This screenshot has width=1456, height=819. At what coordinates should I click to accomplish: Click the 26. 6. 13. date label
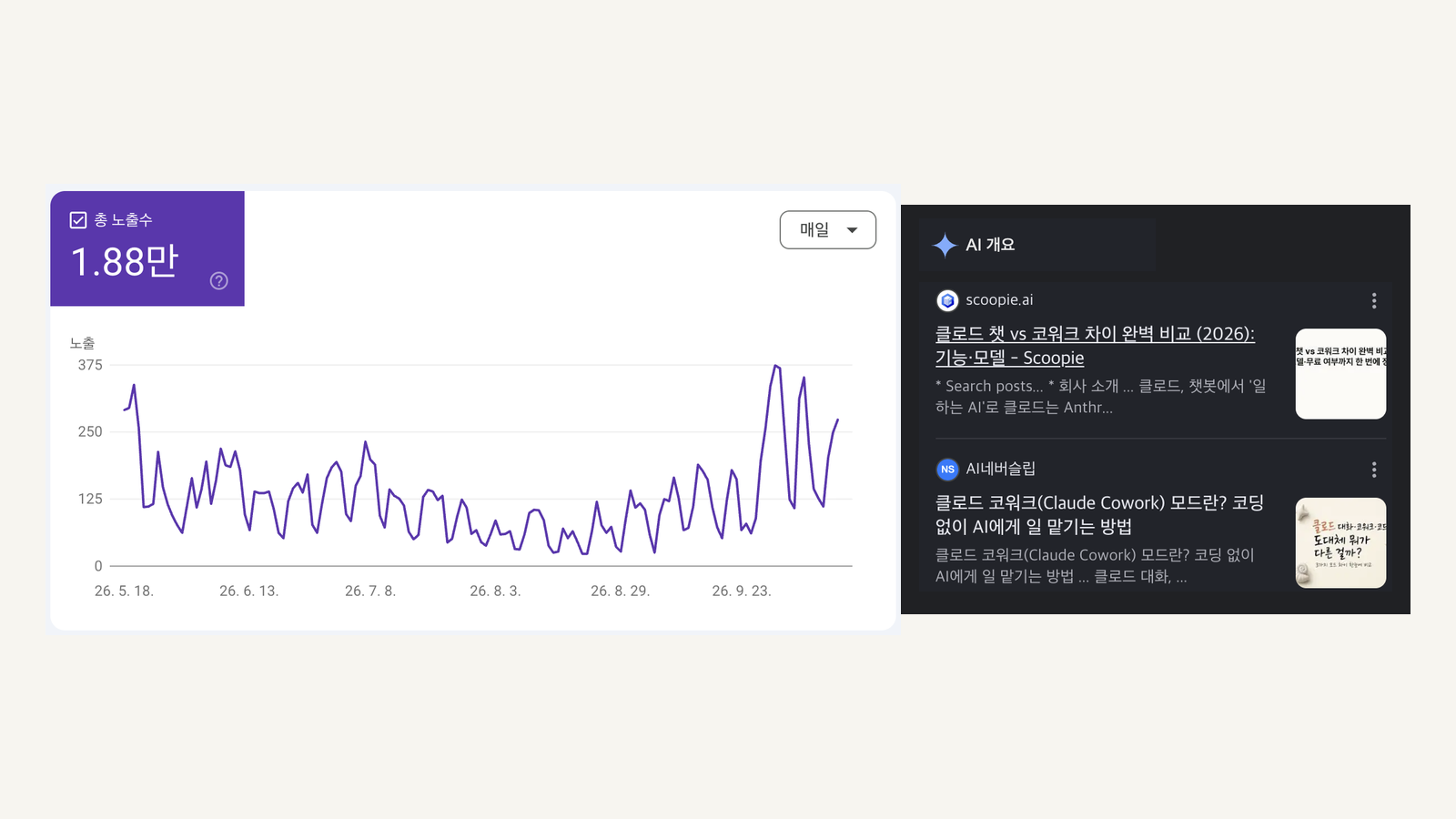coord(248,591)
